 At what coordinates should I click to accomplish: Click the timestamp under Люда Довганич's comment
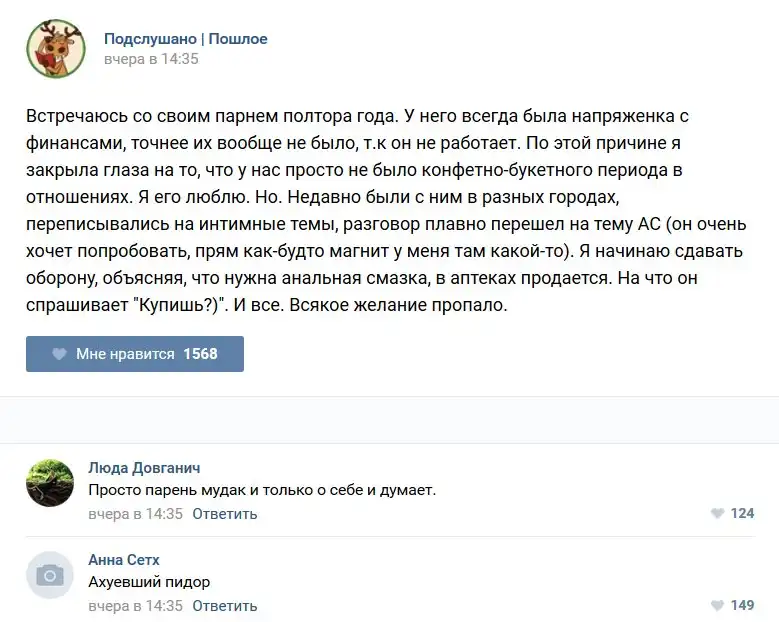(135, 514)
